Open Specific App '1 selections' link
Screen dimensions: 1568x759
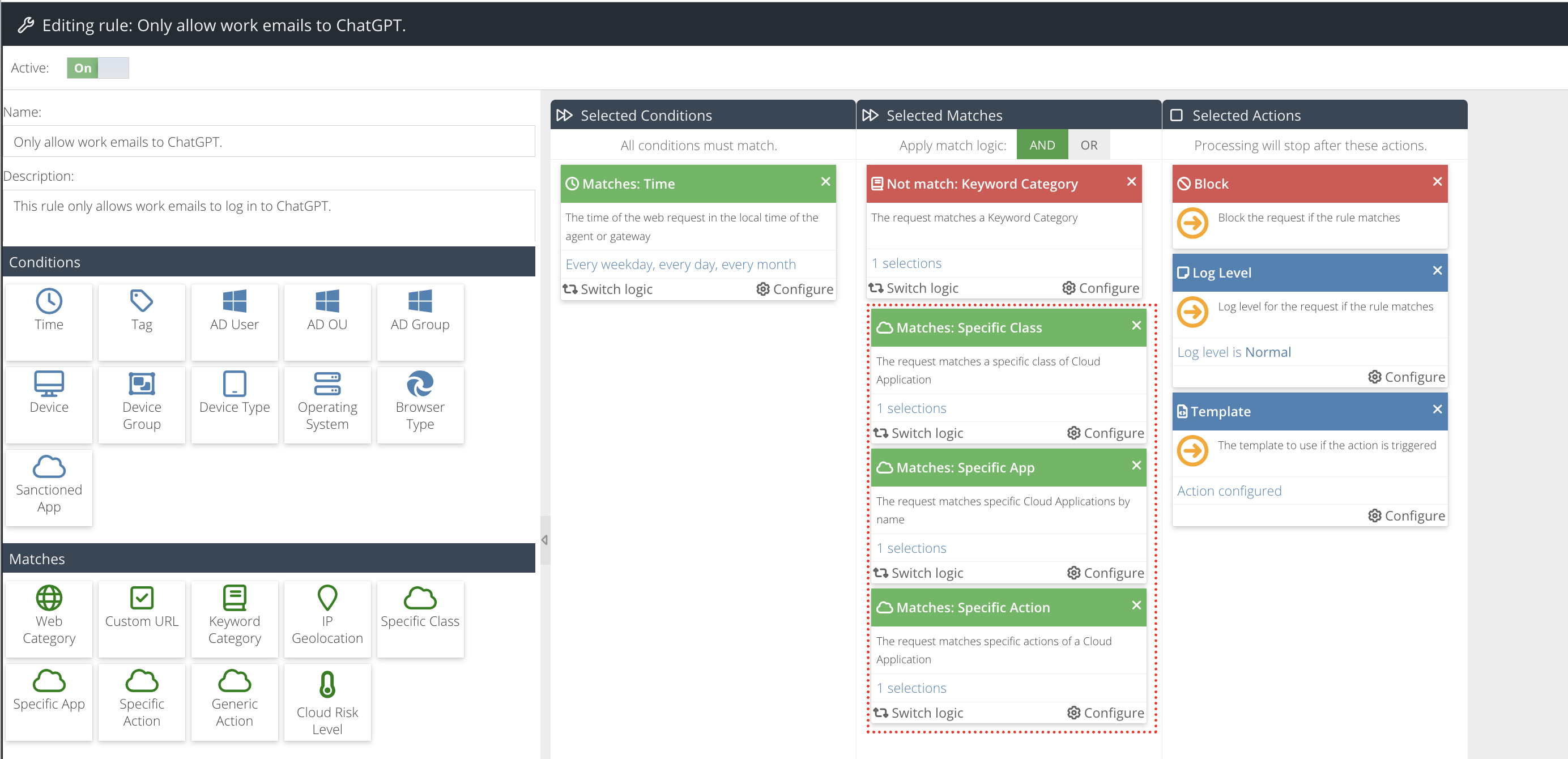[x=911, y=548]
